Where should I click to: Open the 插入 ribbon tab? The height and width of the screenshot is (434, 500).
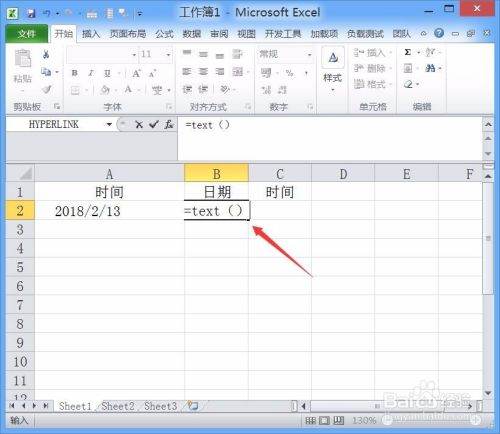tap(91, 34)
